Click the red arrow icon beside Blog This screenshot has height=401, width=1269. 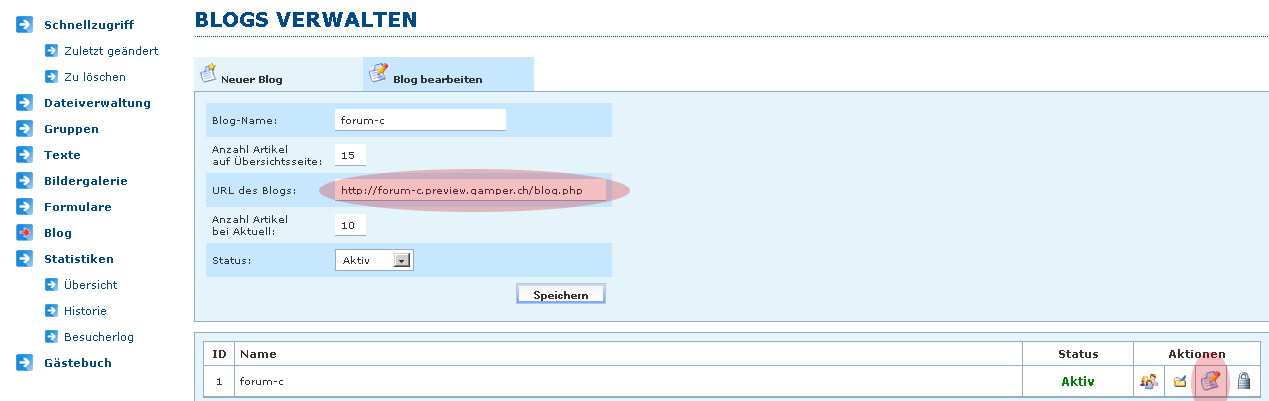click(25, 233)
